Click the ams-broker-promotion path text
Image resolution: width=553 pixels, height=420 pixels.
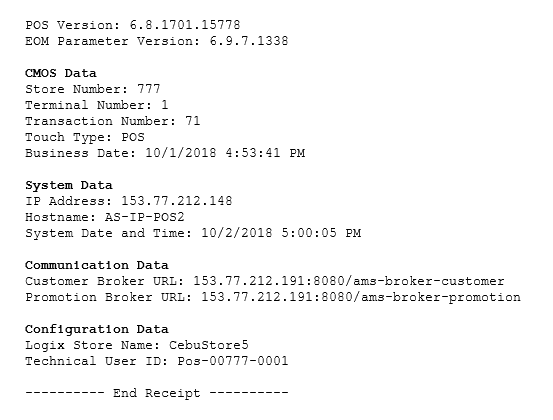tap(441, 297)
